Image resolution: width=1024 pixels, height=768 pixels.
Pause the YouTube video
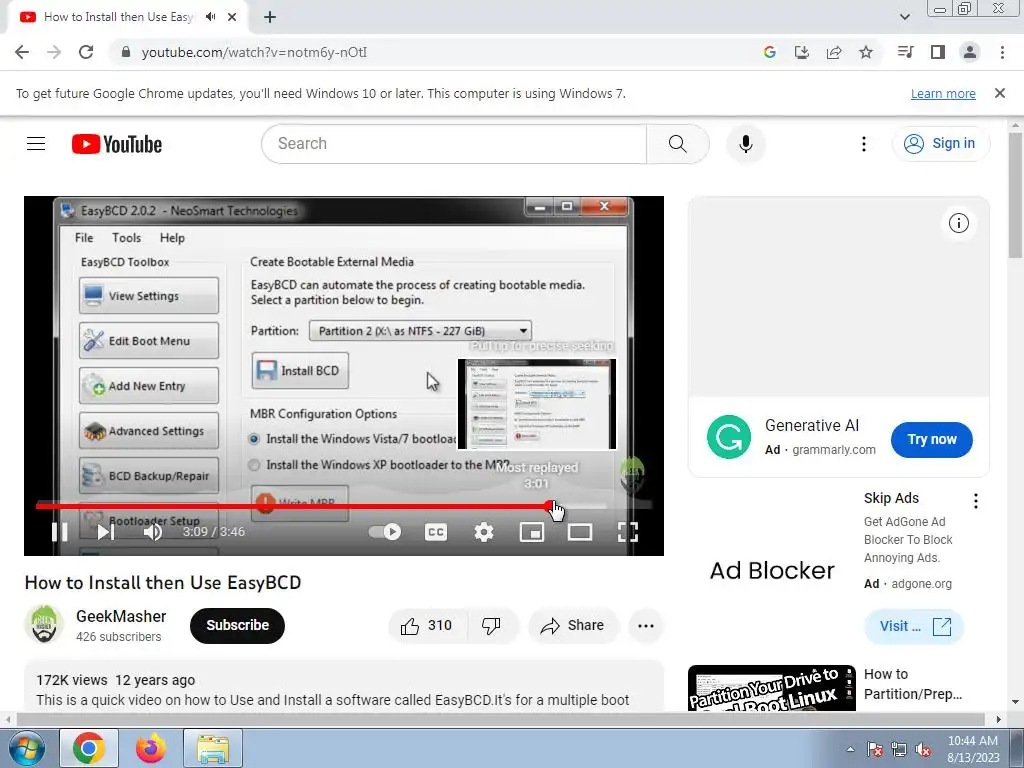[59, 532]
